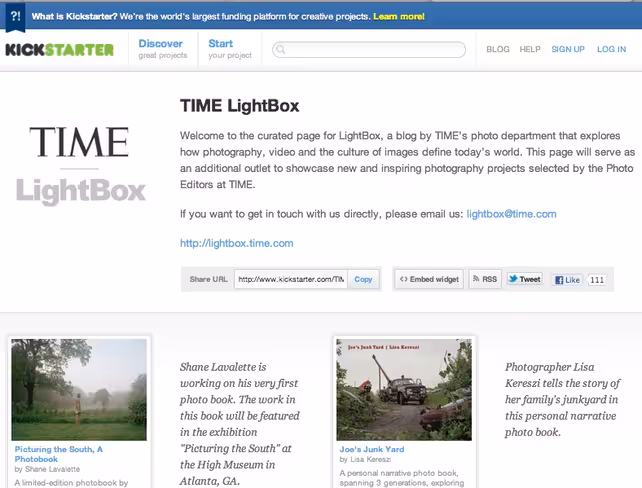
Task: Click into the header search box
Action: click(369, 50)
